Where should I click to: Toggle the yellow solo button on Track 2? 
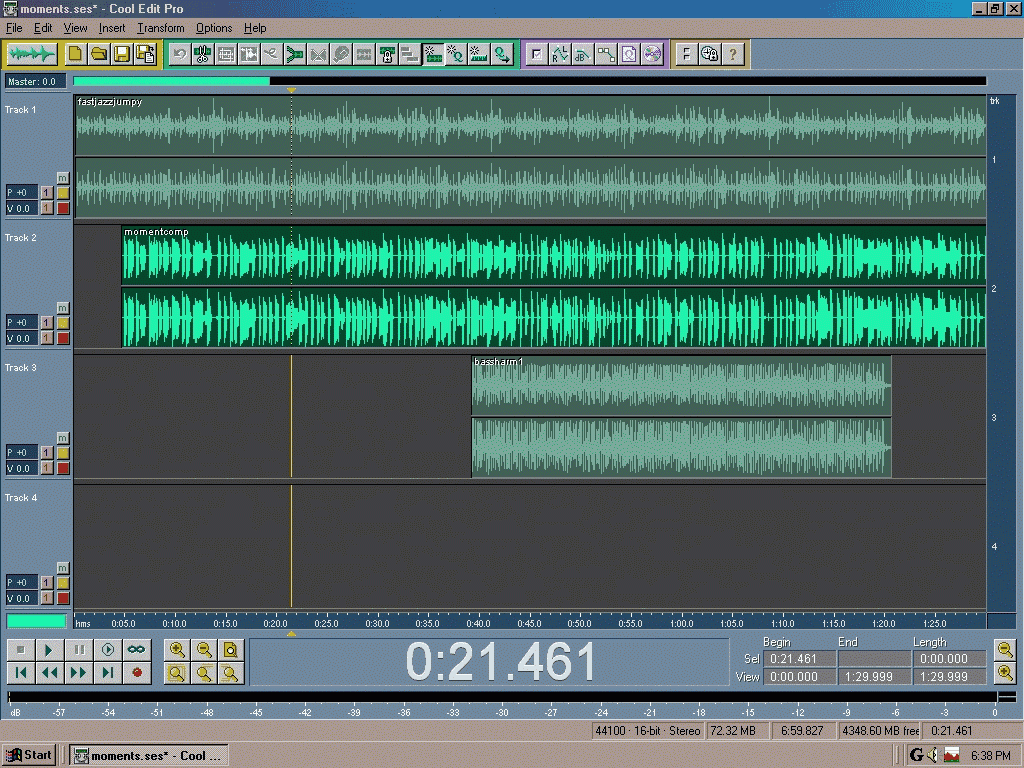(x=63, y=323)
